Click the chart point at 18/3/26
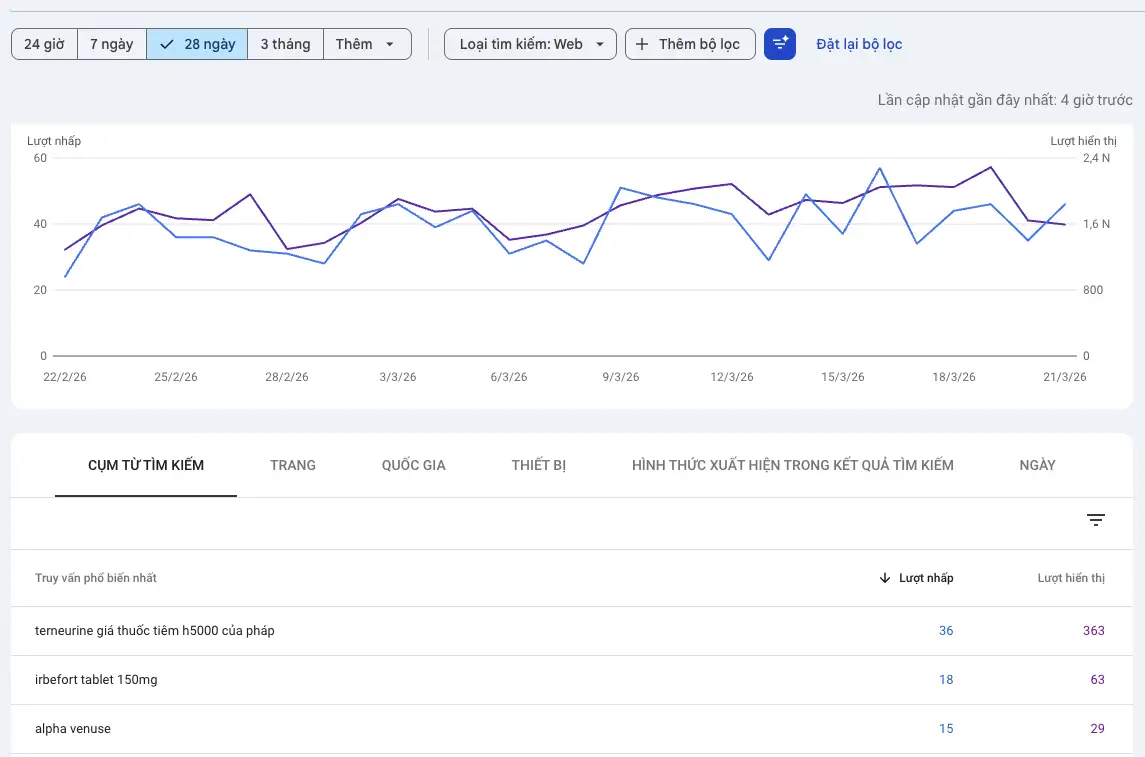This screenshot has height=757, width=1145. pyautogui.click(x=954, y=187)
